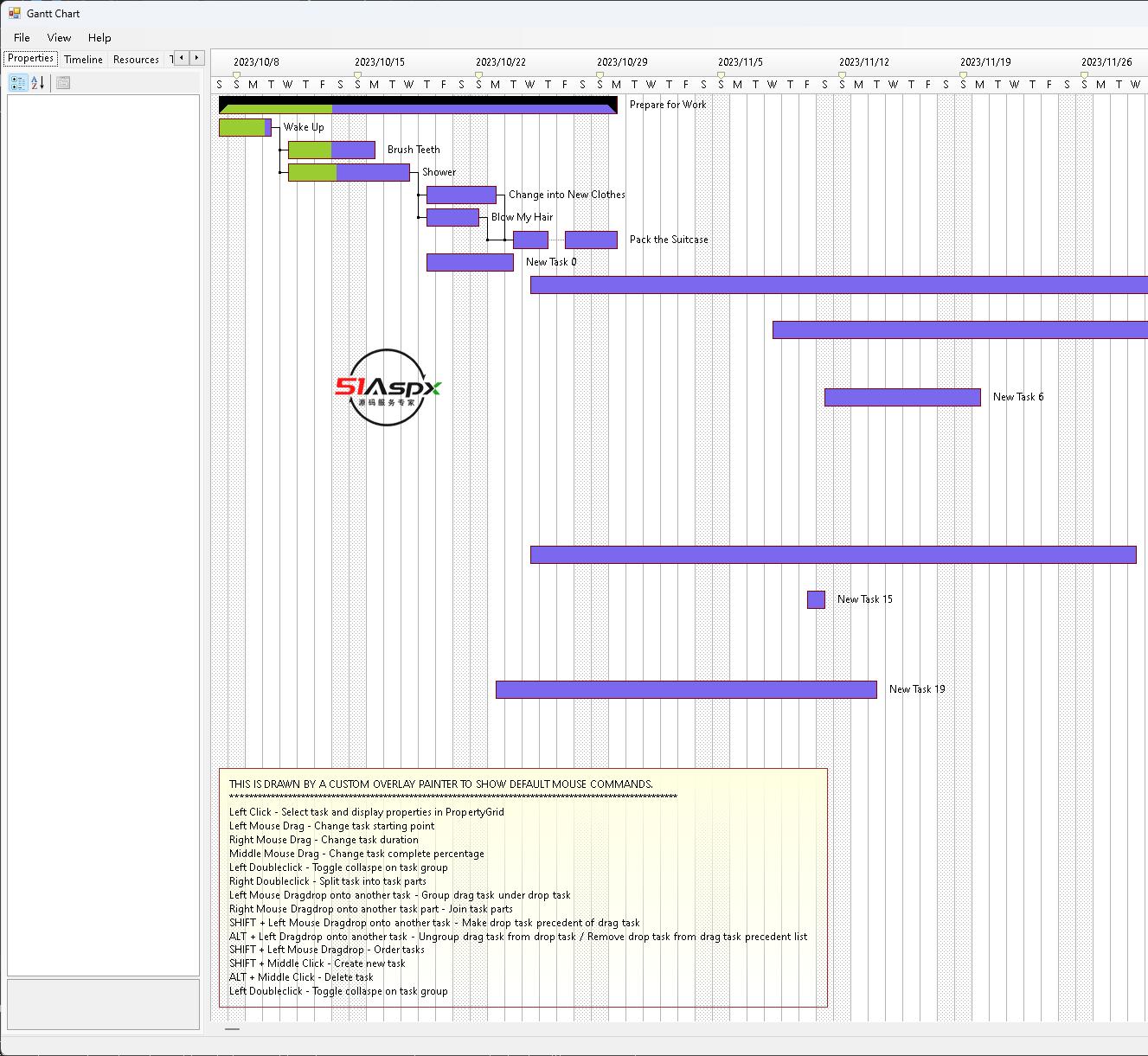Switch to the Resources tab

click(136, 59)
